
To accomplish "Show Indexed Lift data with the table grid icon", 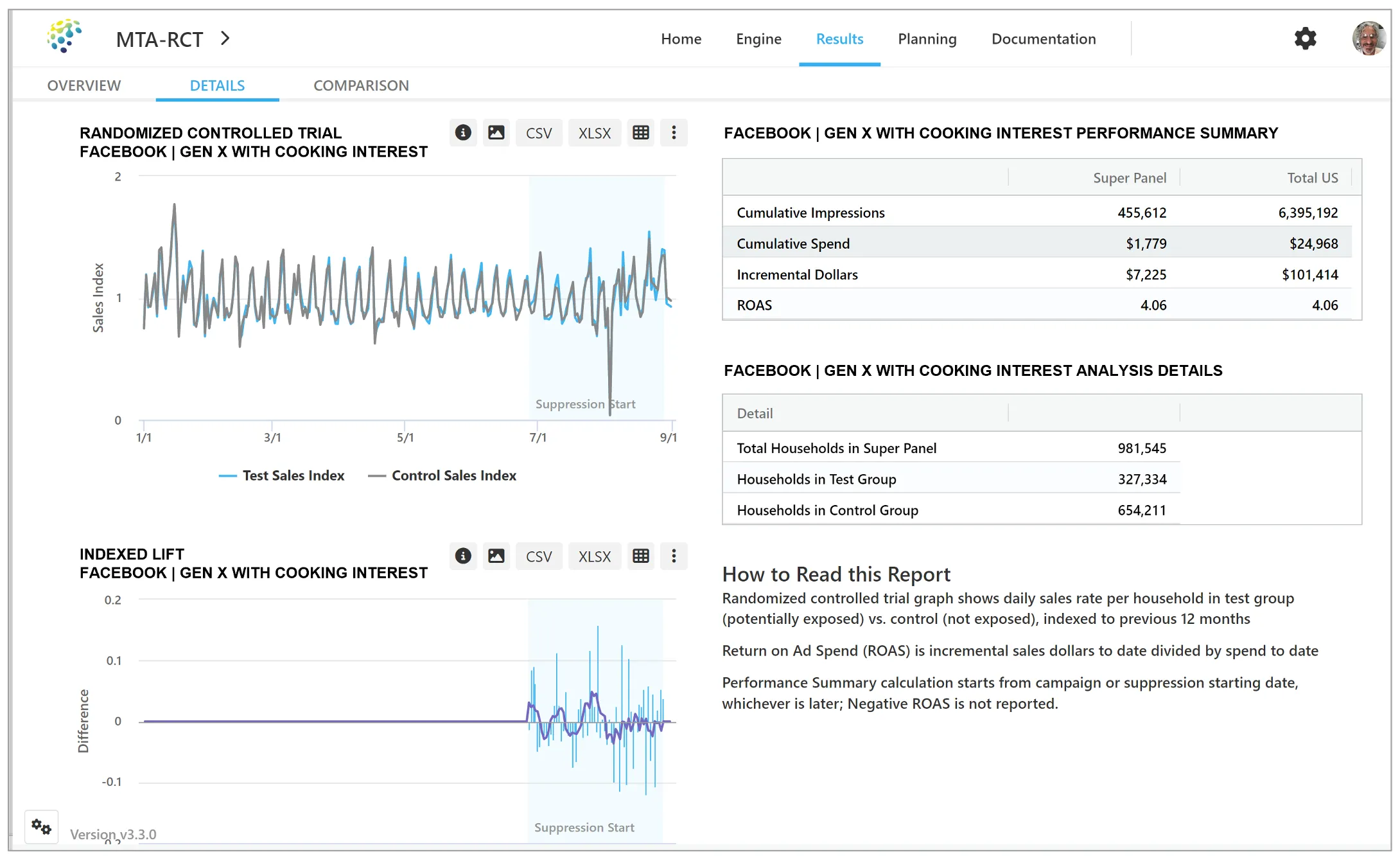I will point(640,556).
